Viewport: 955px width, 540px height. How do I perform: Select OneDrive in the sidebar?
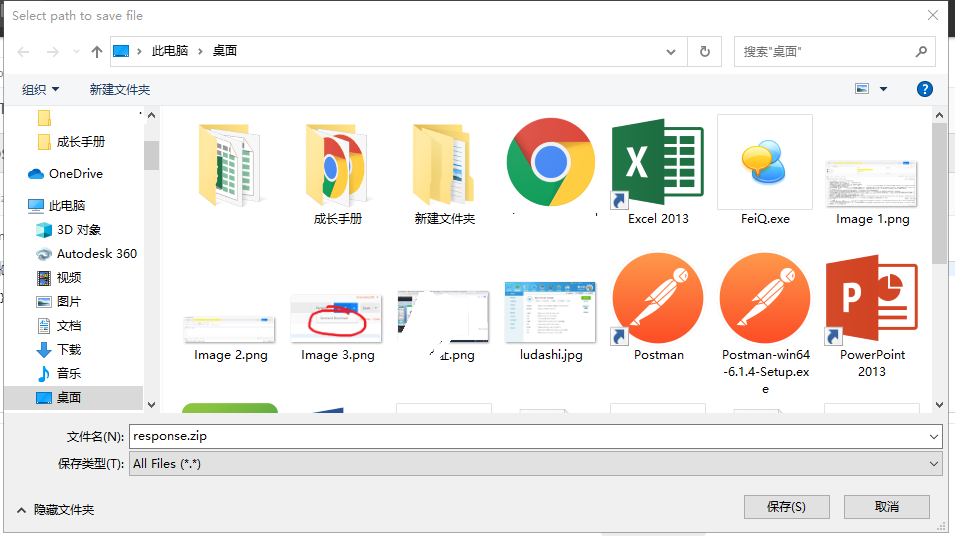click(x=66, y=174)
